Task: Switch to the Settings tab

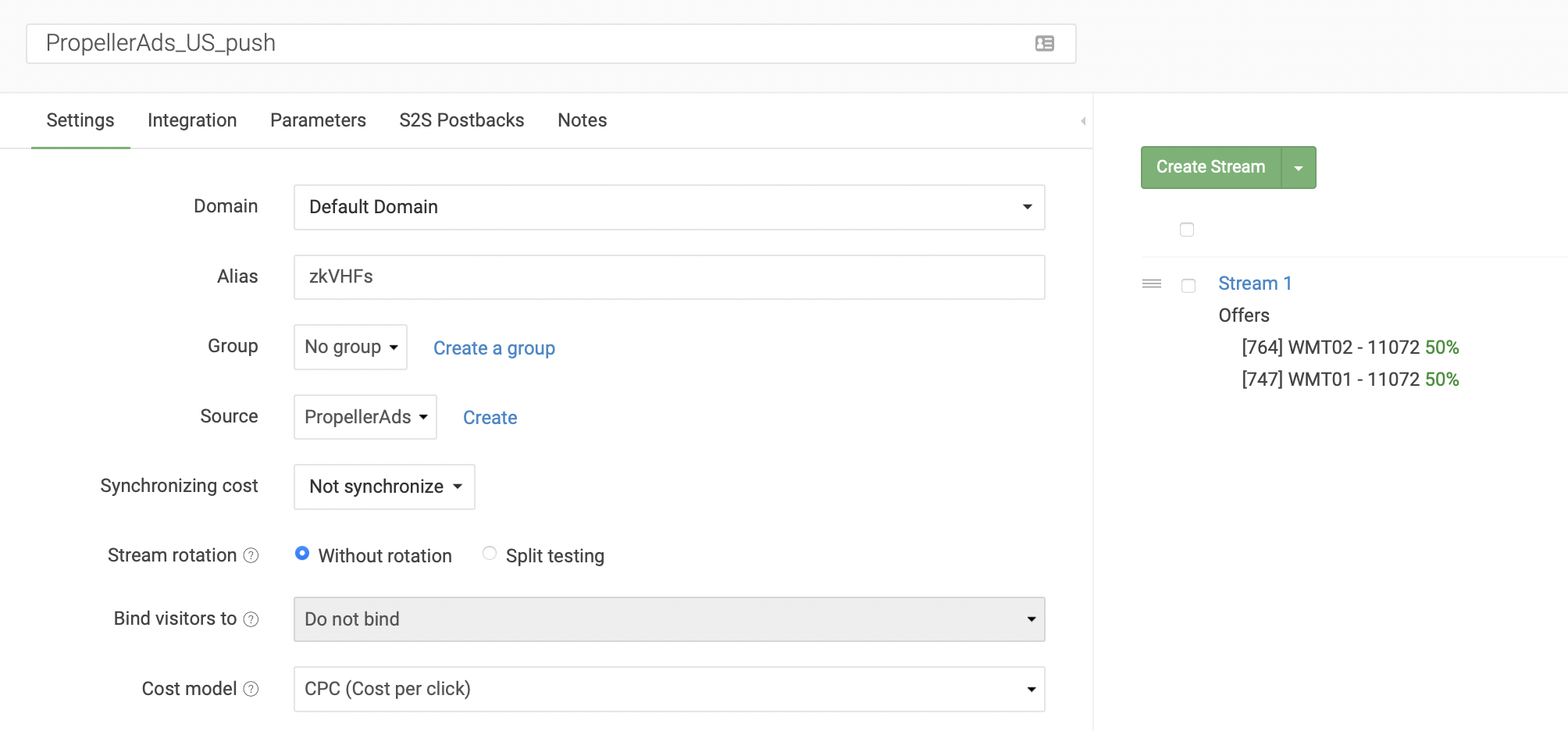Action: [80, 120]
